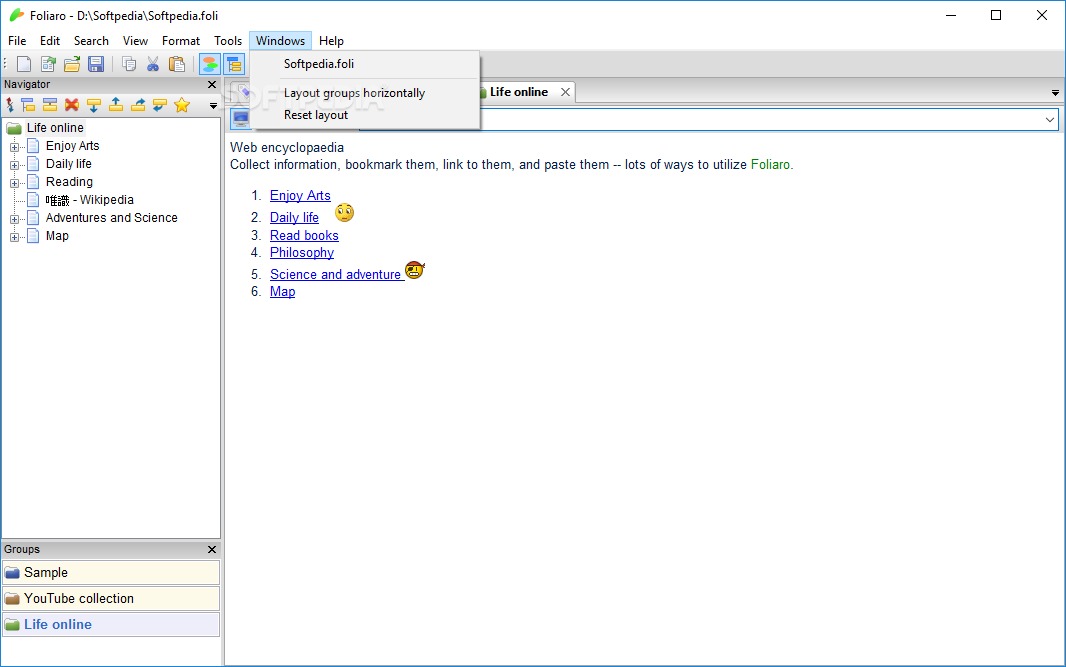Select Daily life page in tree
Image resolution: width=1066 pixels, height=667 pixels.
click(68, 164)
